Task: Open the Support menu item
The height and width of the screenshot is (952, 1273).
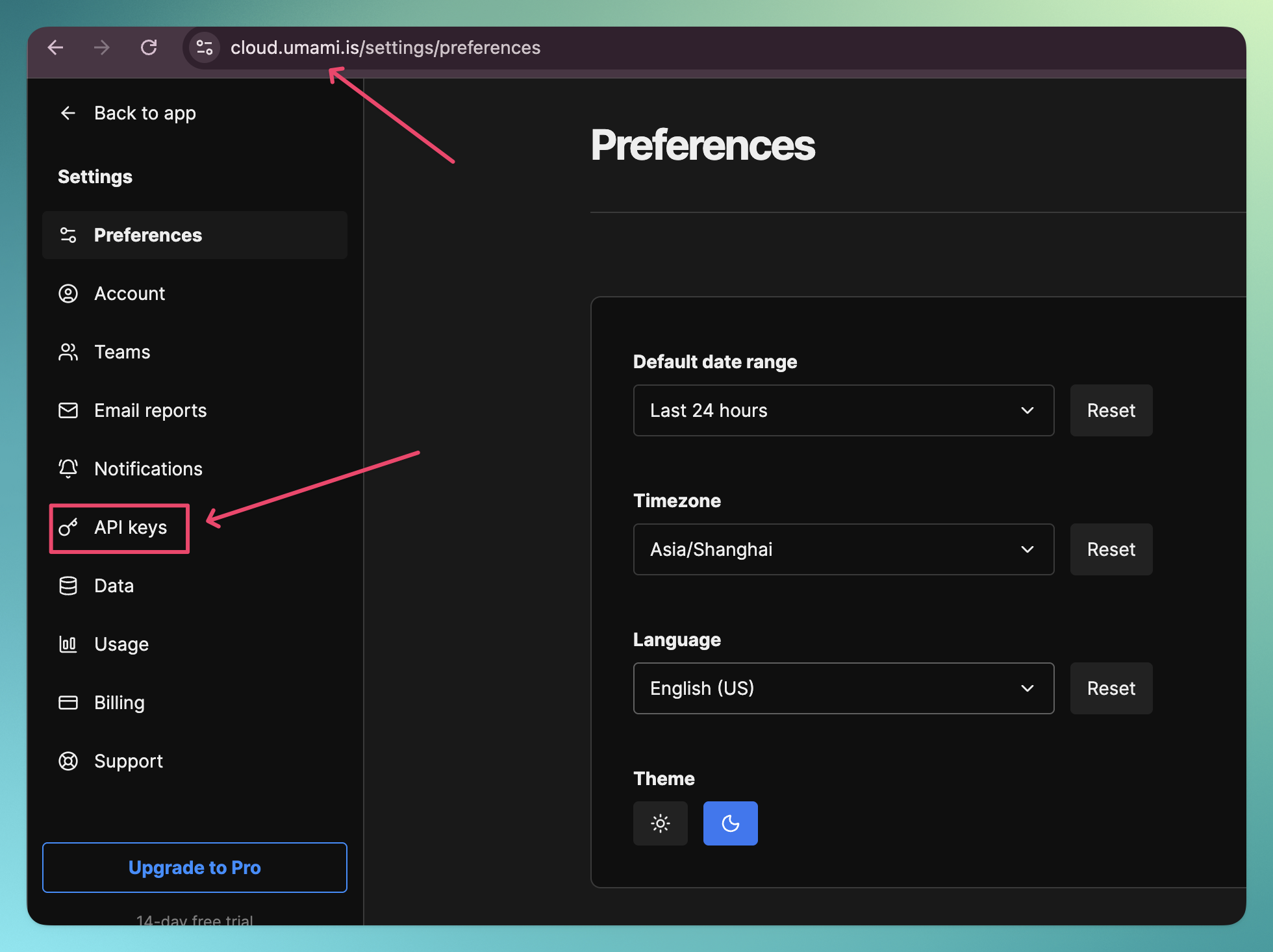Action: pyautogui.click(x=129, y=761)
